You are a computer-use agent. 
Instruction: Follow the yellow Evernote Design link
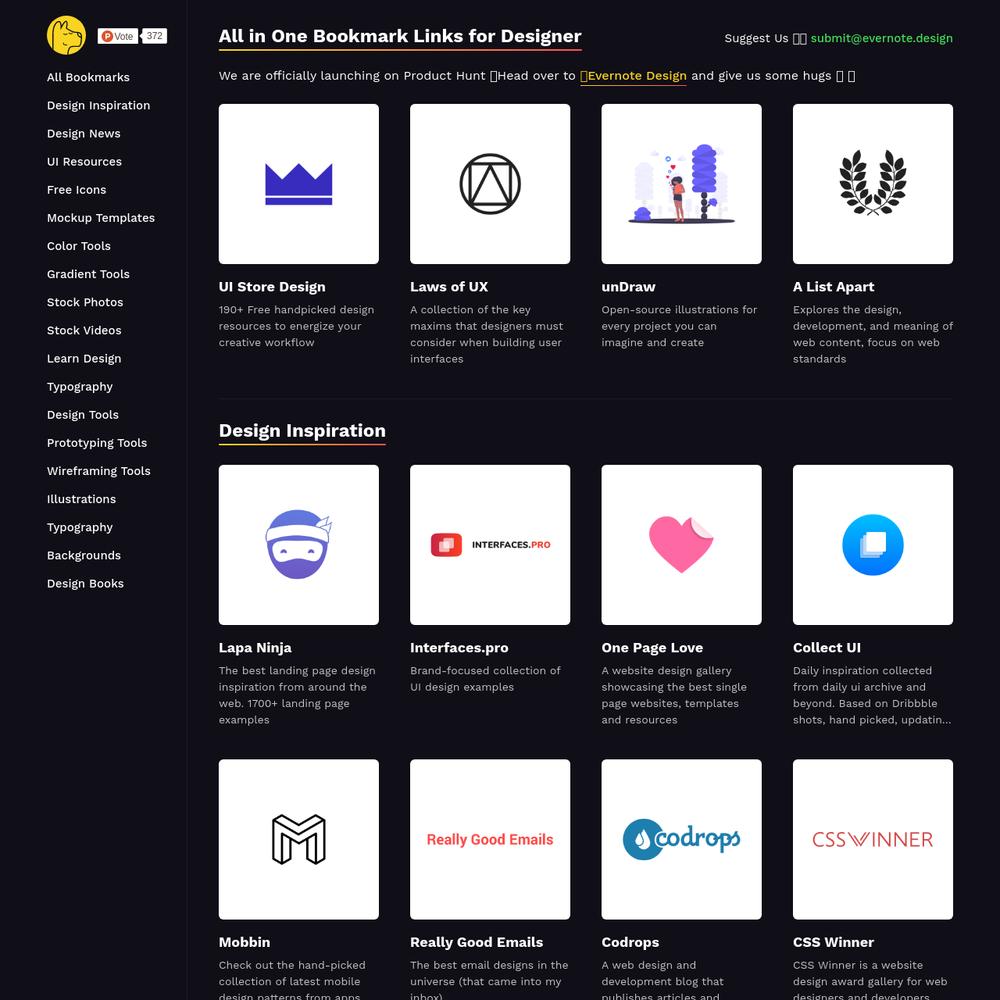[633, 76]
